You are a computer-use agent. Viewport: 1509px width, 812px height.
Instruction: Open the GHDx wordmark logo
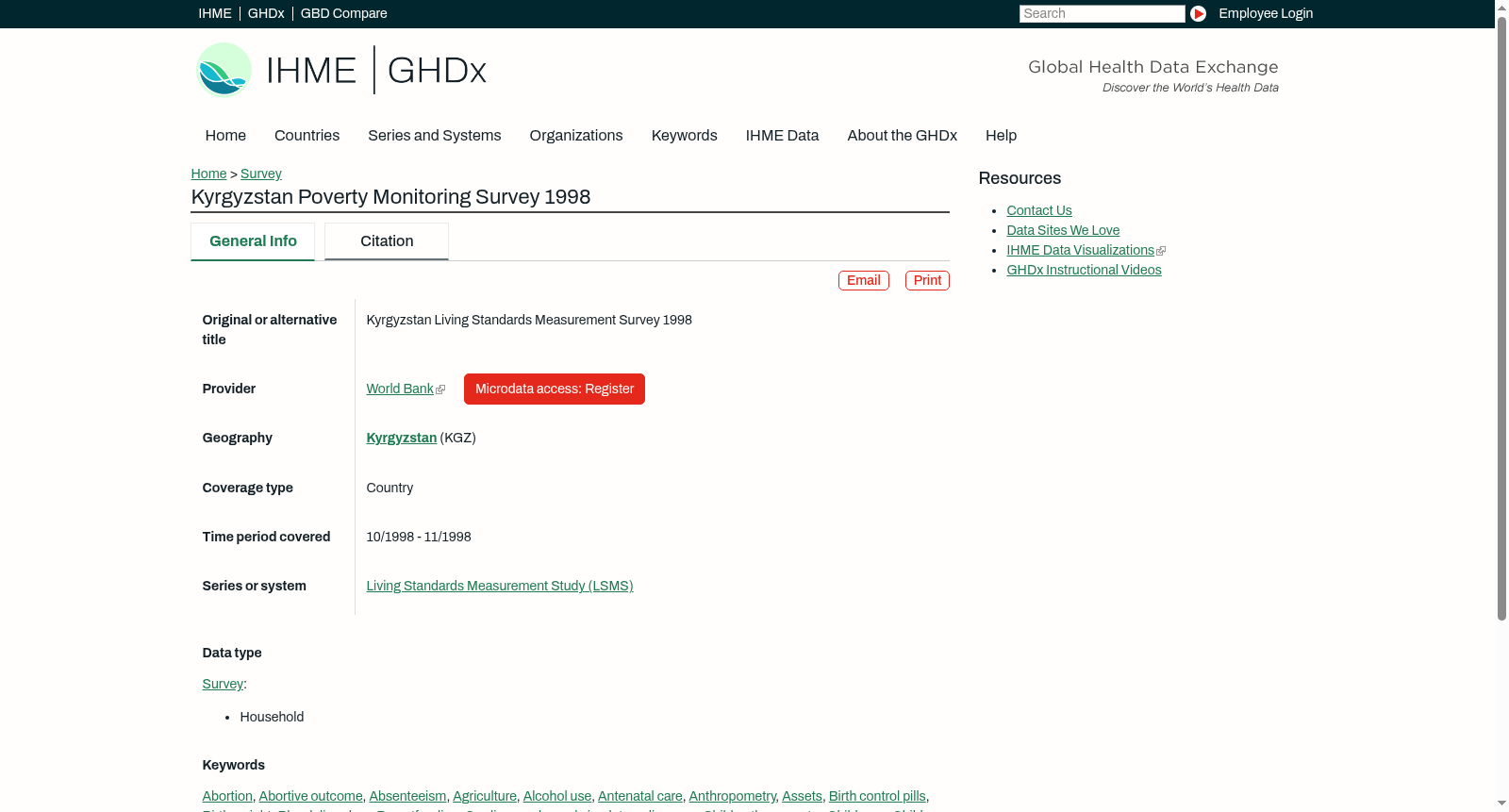[437, 71]
